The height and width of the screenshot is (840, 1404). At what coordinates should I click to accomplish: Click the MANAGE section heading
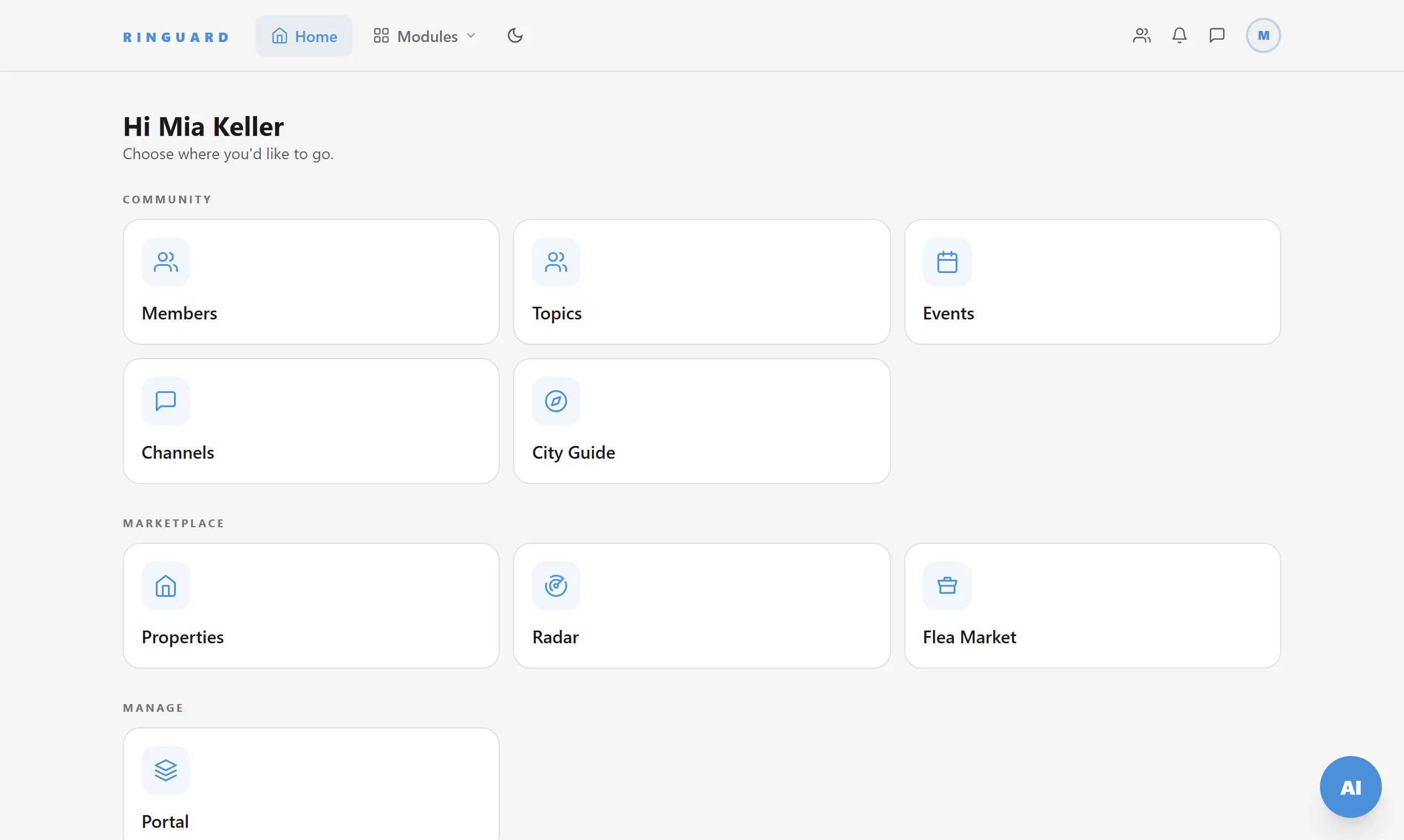(x=153, y=707)
